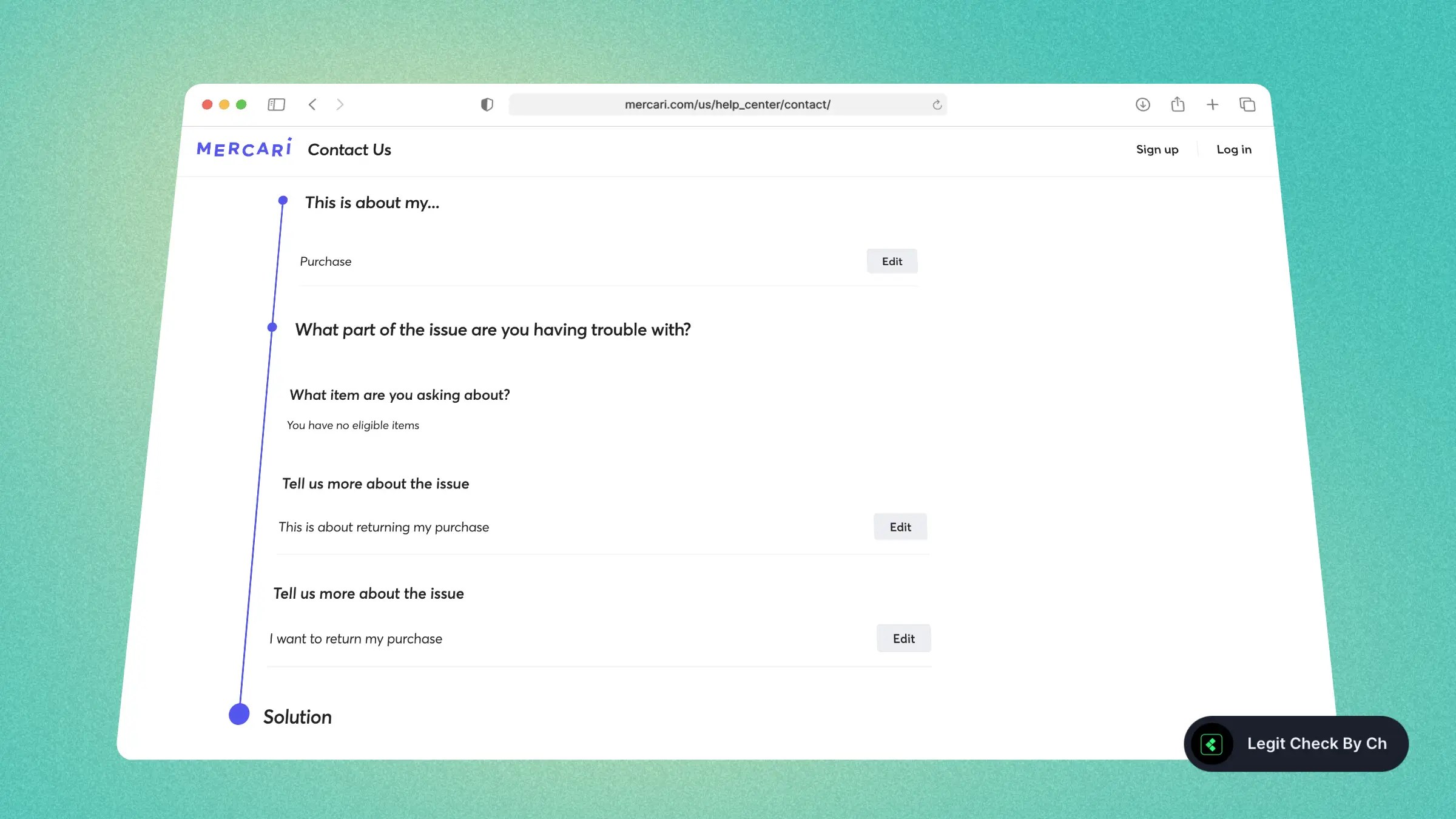The image size is (1456, 819).
Task: Edit the Purchase selection
Action: [x=892, y=261]
